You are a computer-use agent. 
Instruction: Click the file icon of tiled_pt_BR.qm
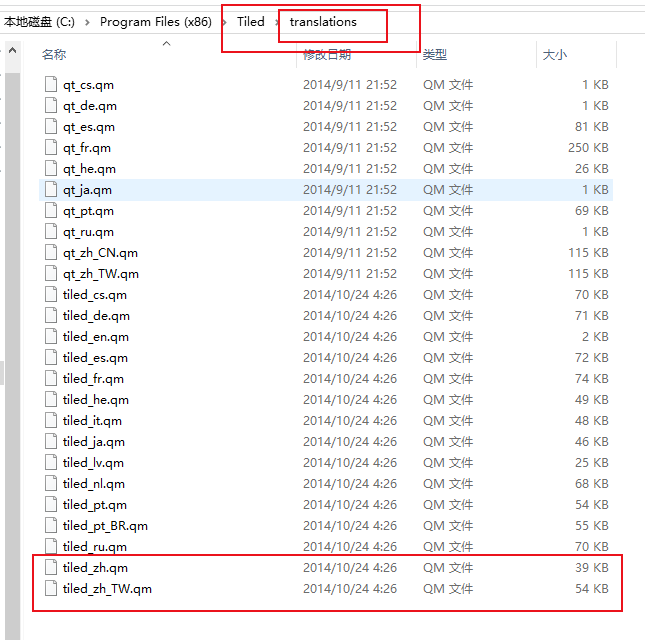click(51, 525)
